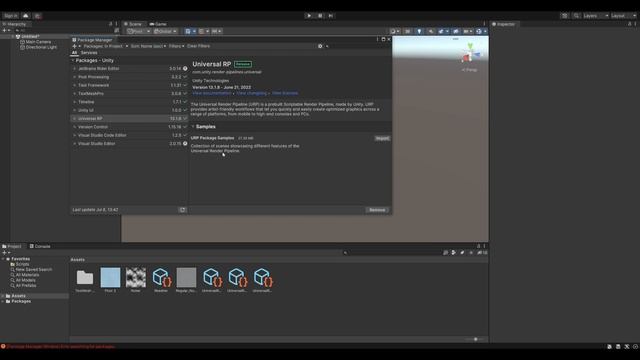This screenshot has height=360, width=640.
Task: Open View documentation link
Action: tap(212, 93)
